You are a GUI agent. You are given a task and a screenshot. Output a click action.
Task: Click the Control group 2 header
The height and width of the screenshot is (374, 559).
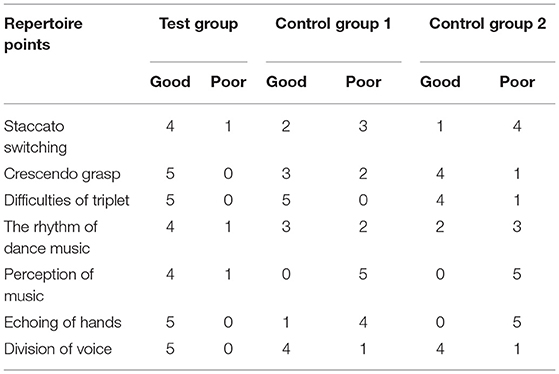click(x=487, y=24)
